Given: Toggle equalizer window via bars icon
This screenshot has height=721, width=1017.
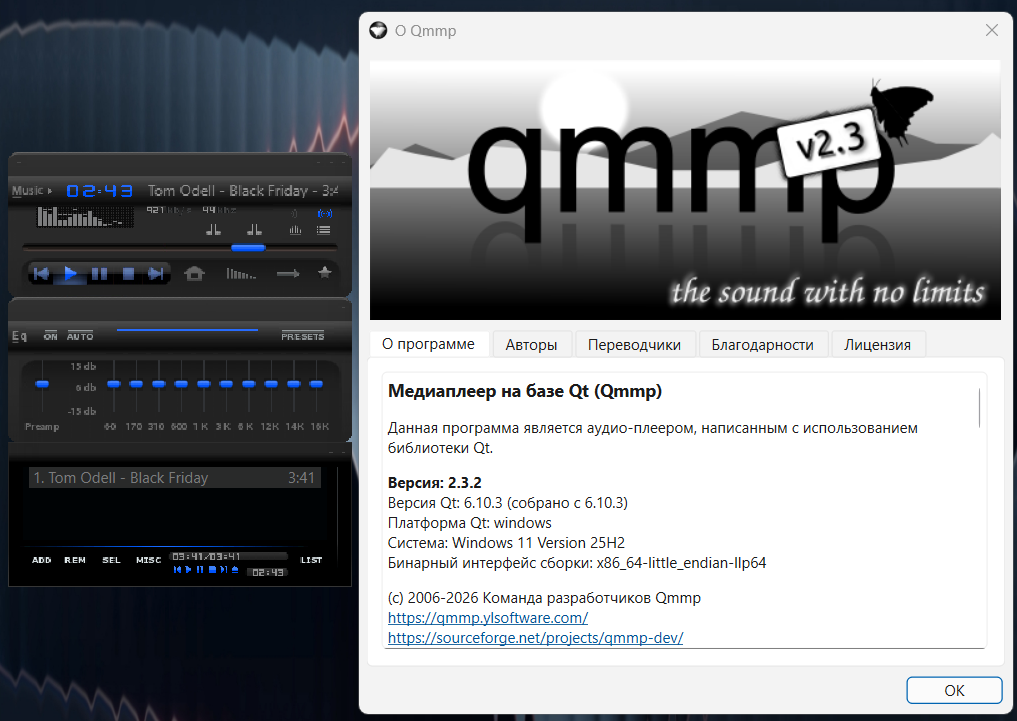Looking at the screenshot, I should [295, 230].
